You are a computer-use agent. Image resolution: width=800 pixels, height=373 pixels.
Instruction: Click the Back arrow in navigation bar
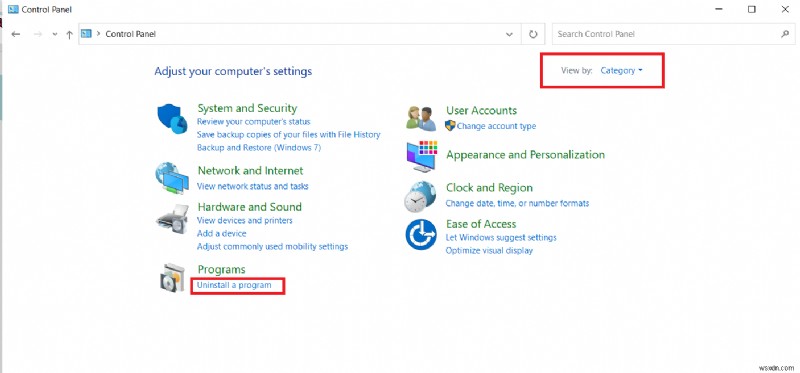[x=16, y=34]
